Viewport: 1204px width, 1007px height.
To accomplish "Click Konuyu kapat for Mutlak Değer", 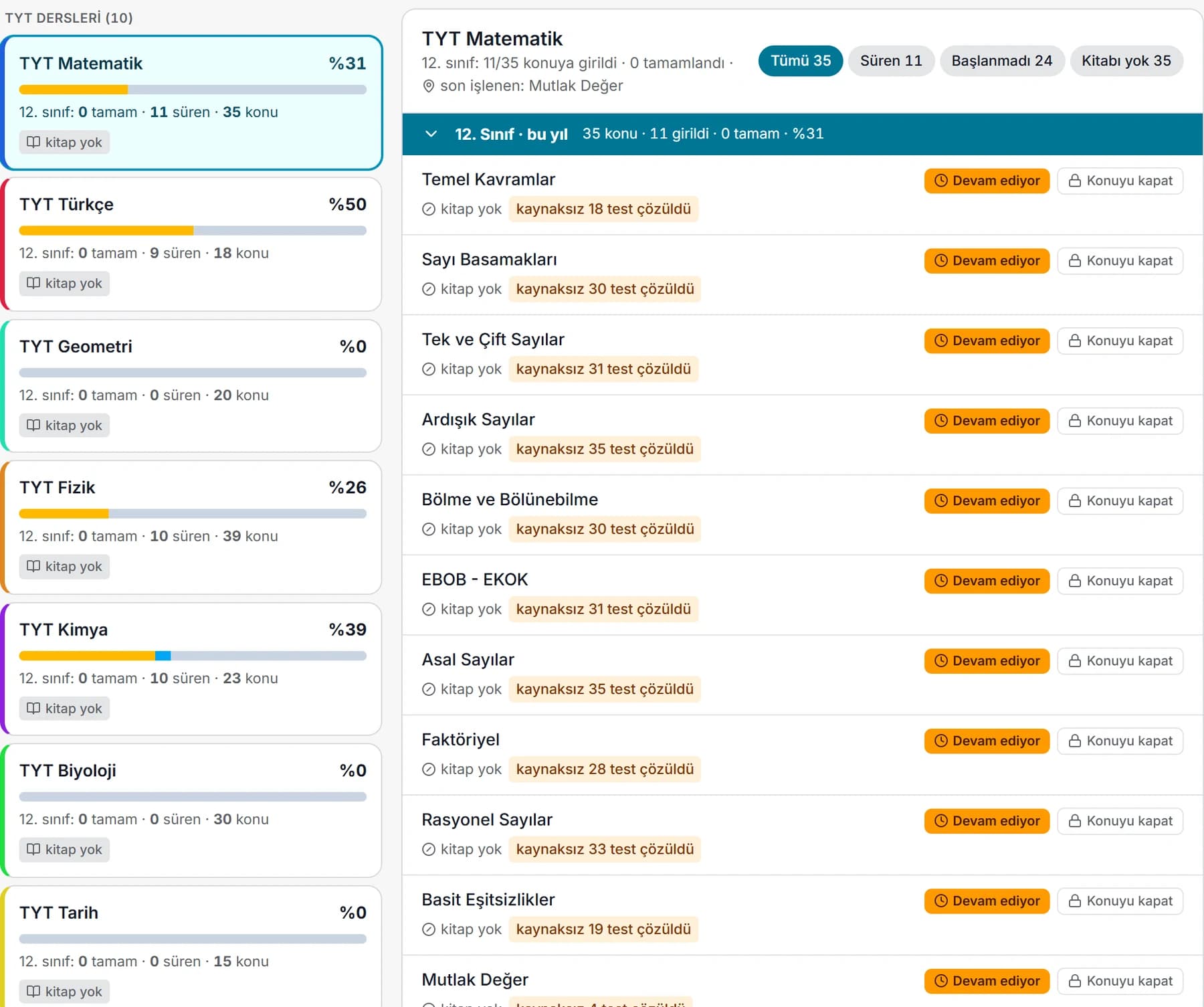I will (1120, 981).
